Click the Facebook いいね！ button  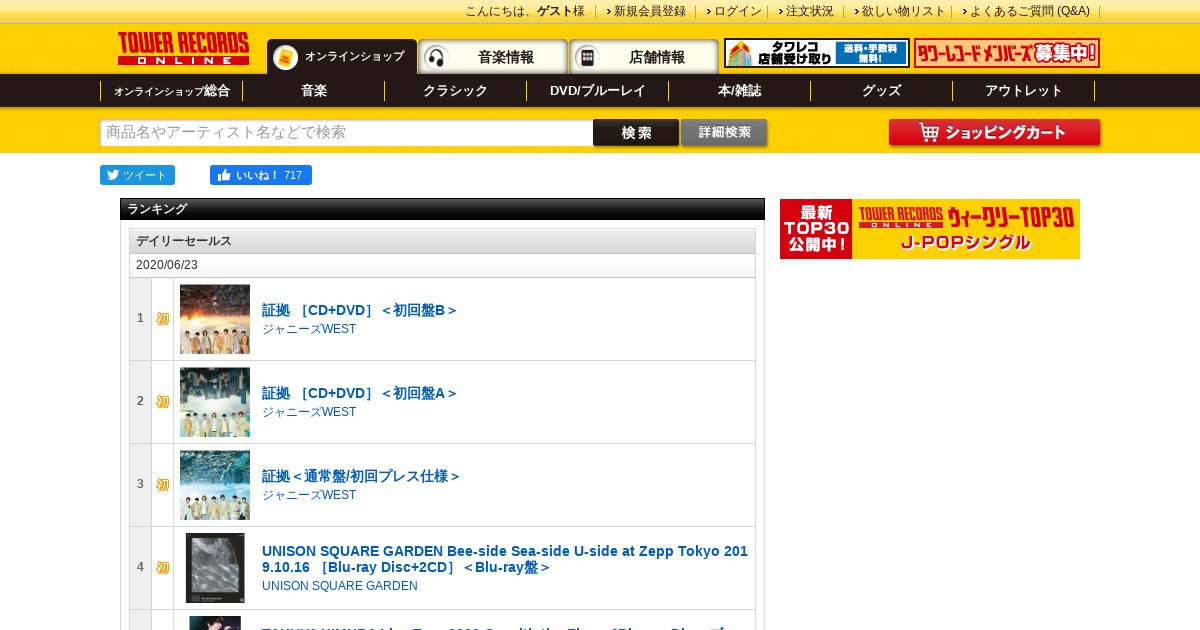coord(261,175)
